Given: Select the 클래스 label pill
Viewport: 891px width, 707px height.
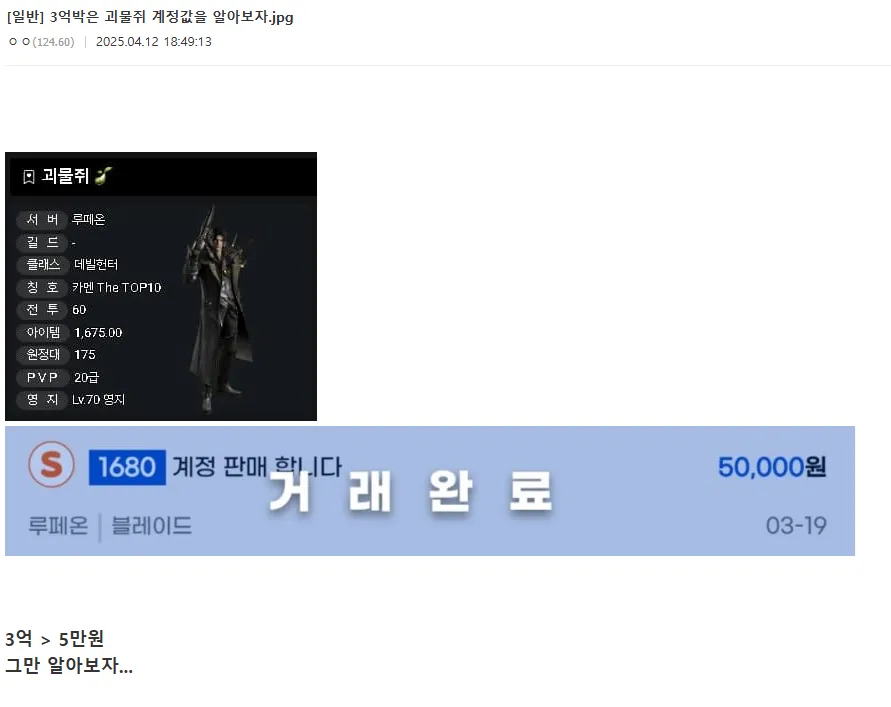Looking at the screenshot, I should [43, 264].
